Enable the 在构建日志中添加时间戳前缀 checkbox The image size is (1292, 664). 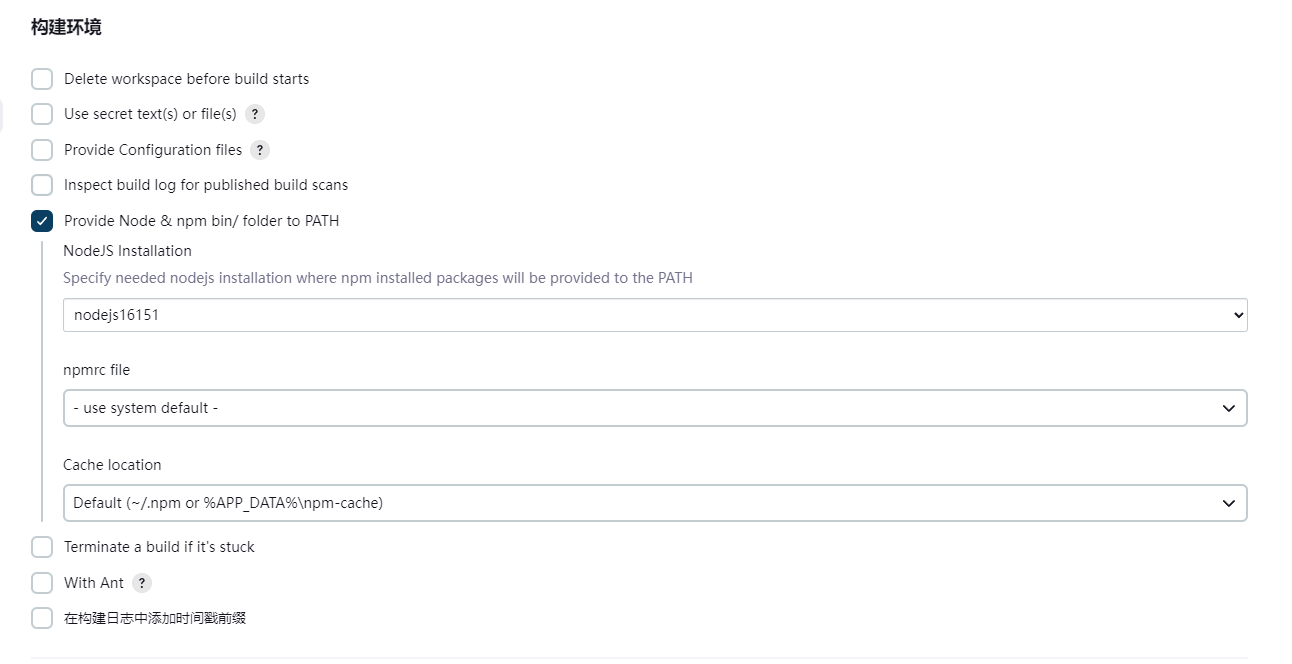click(42, 618)
